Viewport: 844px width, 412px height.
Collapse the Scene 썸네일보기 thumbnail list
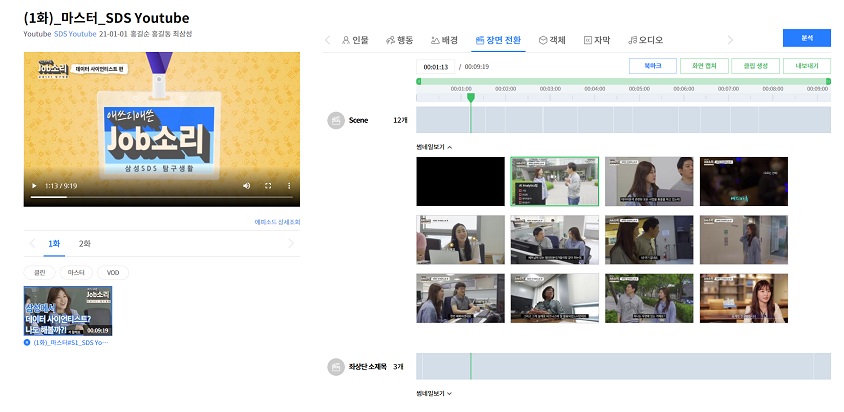tap(434, 147)
